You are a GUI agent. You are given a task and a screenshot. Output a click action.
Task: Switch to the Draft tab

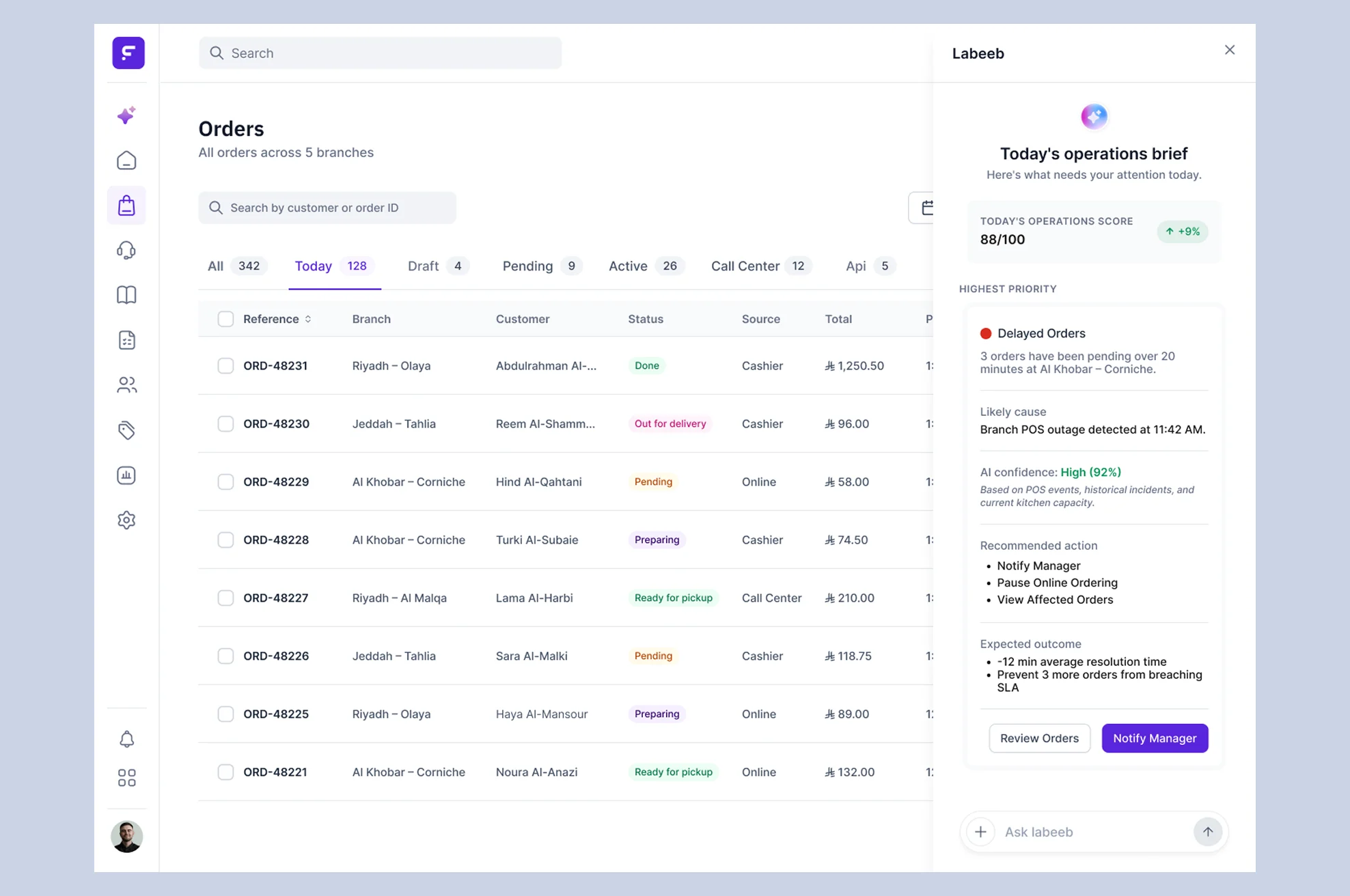[x=438, y=266]
